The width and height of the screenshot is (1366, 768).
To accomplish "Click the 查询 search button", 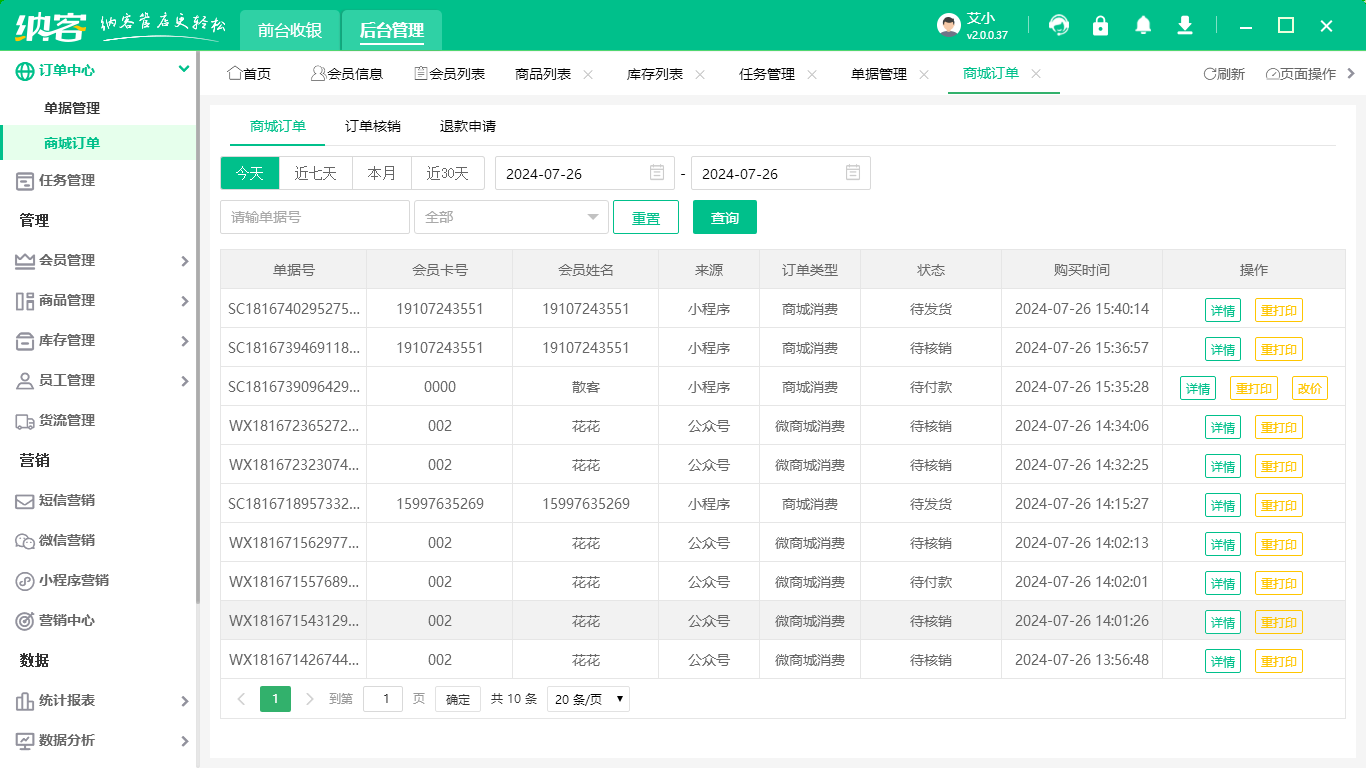I will click(724, 217).
